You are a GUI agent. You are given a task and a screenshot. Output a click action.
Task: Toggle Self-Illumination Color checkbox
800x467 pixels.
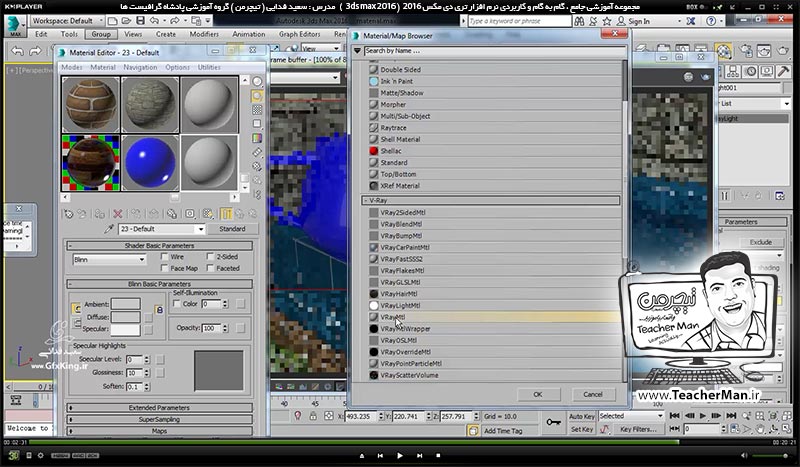[x=177, y=304]
